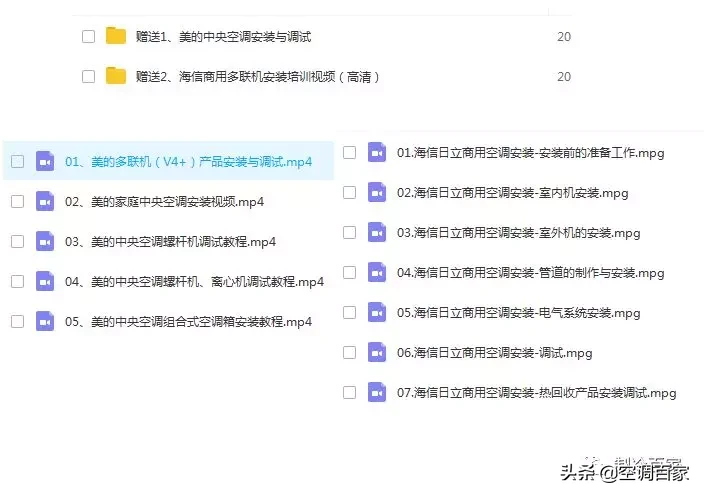Open file 02、美的家庭中央空调安装视频.mp4

164,202
